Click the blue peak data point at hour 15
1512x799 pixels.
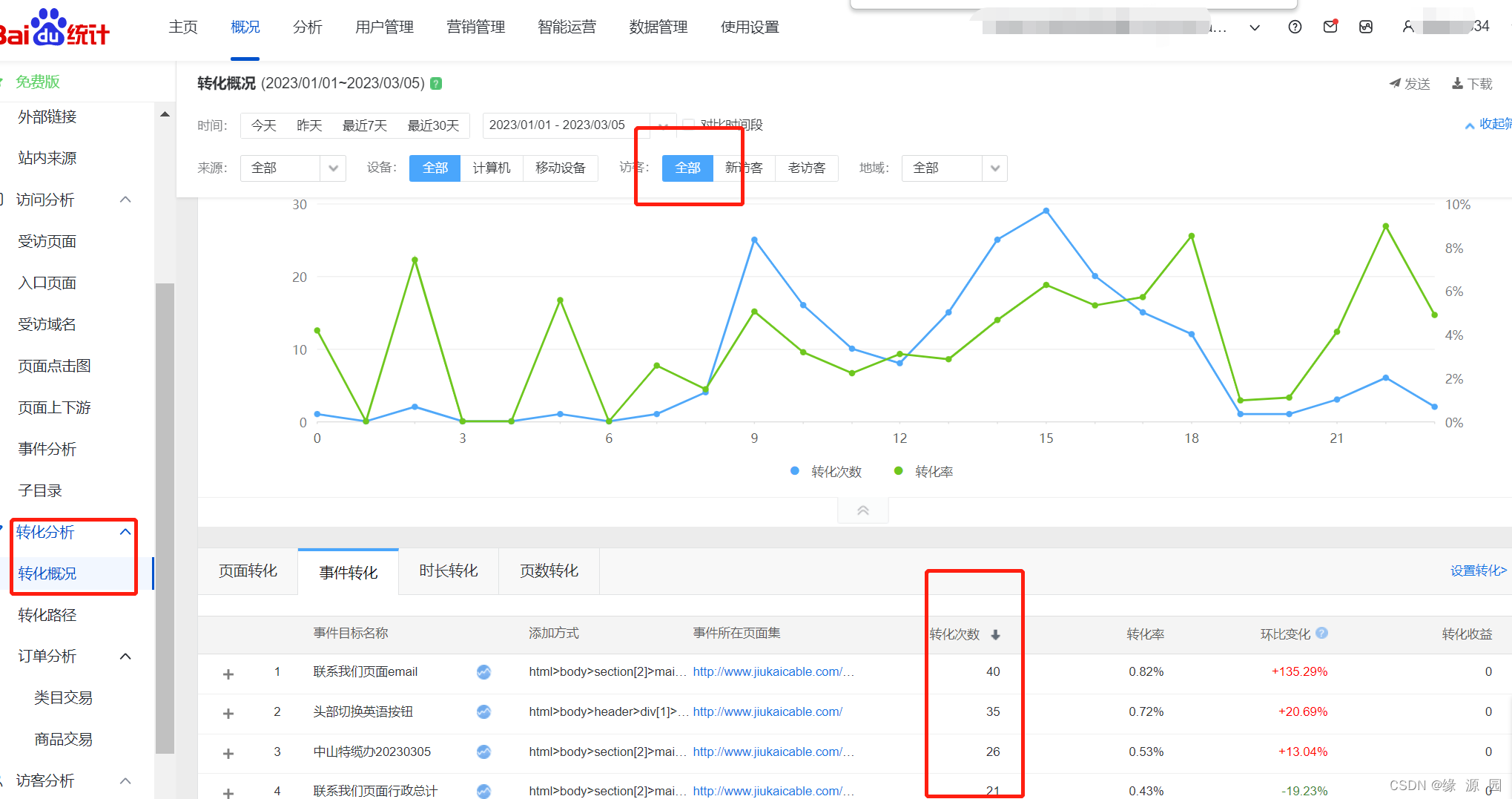pos(1046,211)
